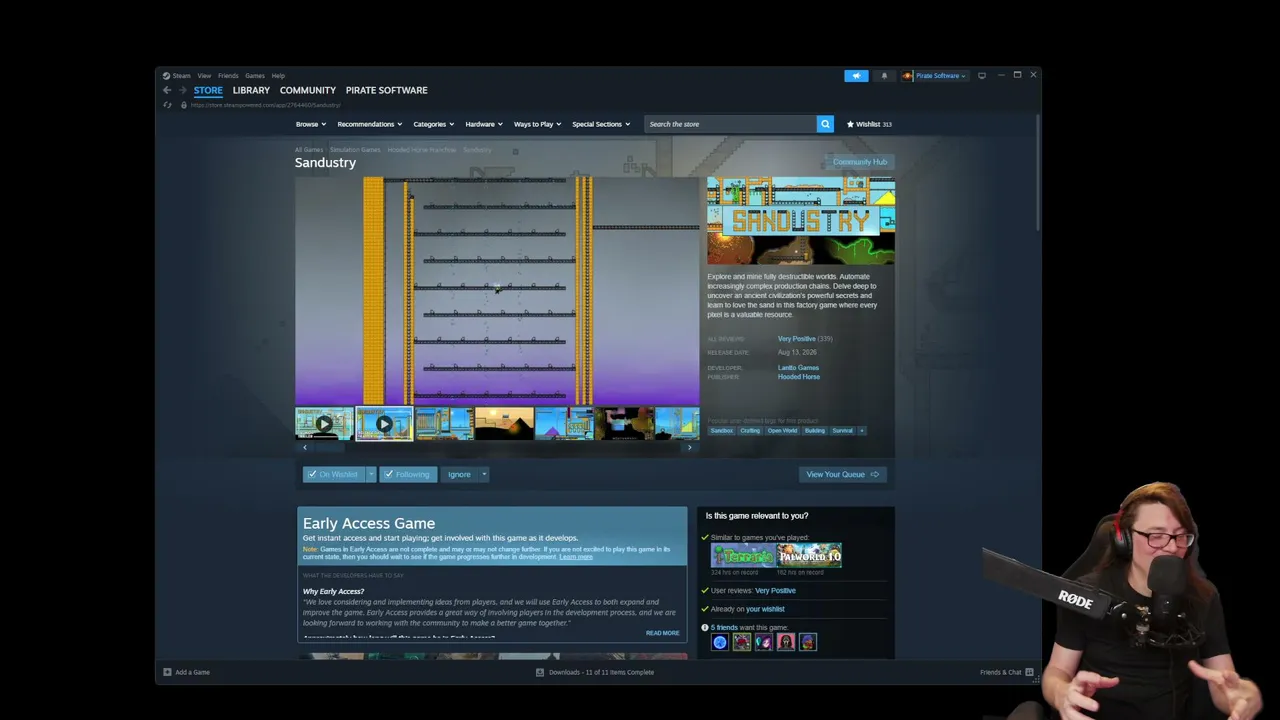Reload the store page with the refresh icon
Viewport: 1280px width, 720px height.
pos(167,105)
